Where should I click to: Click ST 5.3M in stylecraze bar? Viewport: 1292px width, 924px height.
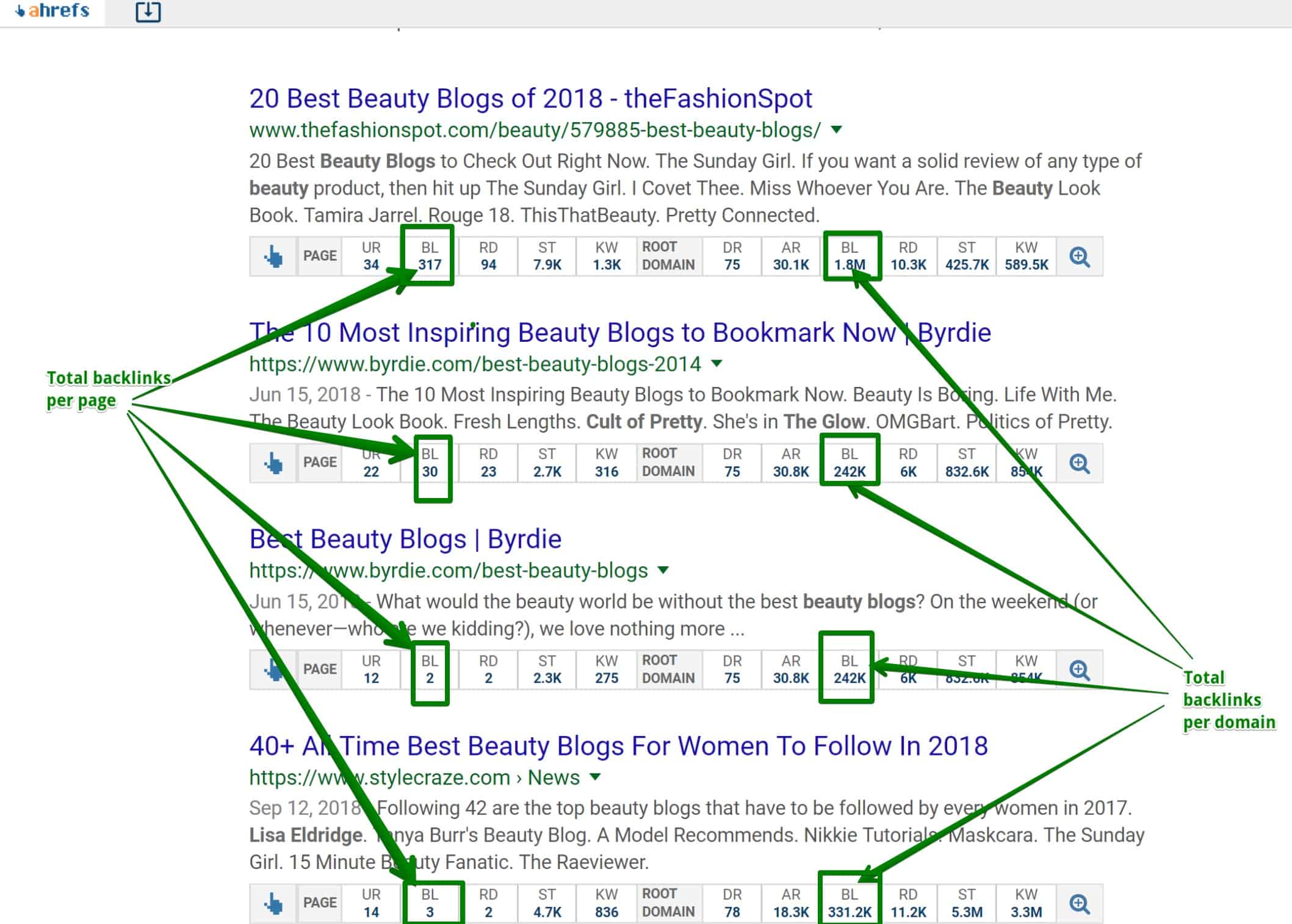tap(967, 903)
